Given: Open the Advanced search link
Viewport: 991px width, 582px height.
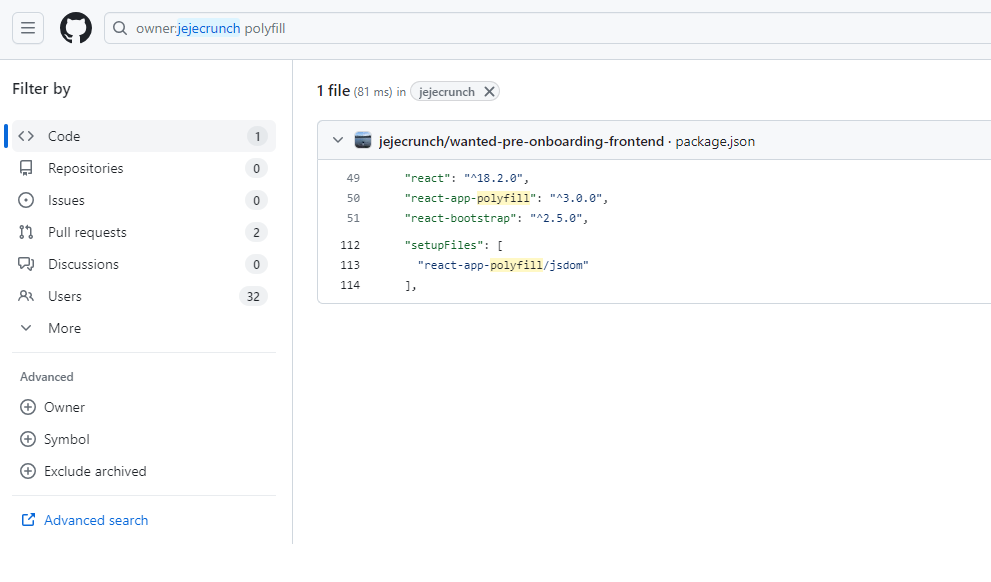Looking at the screenshot, I should click(x=96, y=520).
